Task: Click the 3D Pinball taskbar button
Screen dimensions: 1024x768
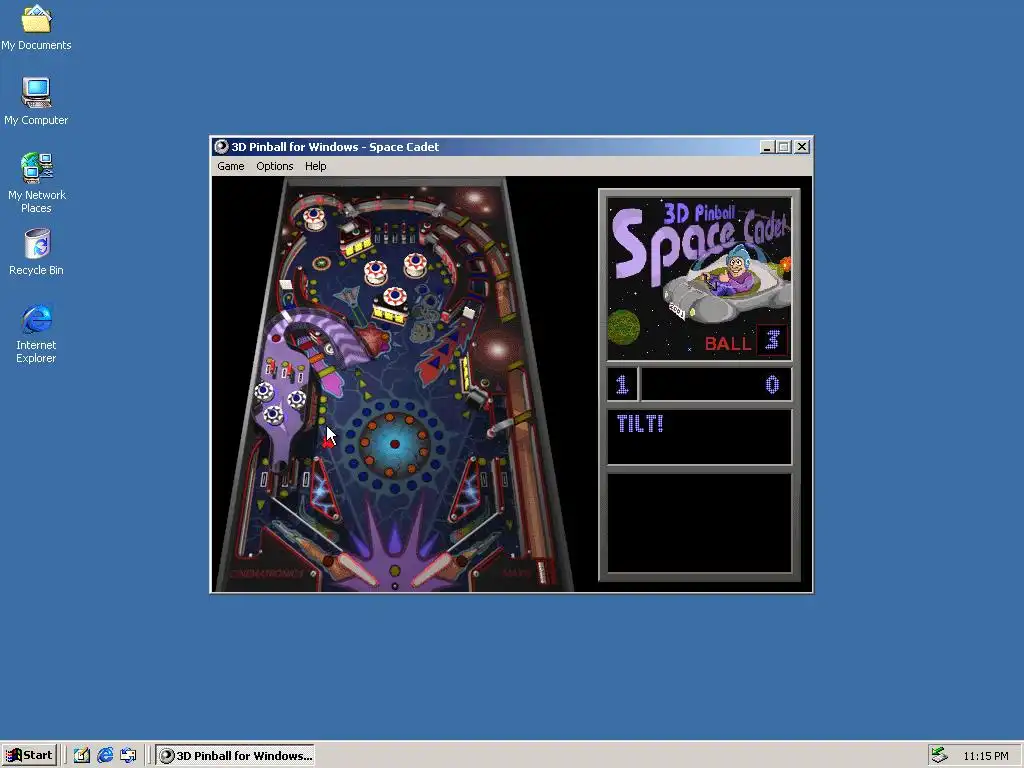Action: (x=235, y=756)
